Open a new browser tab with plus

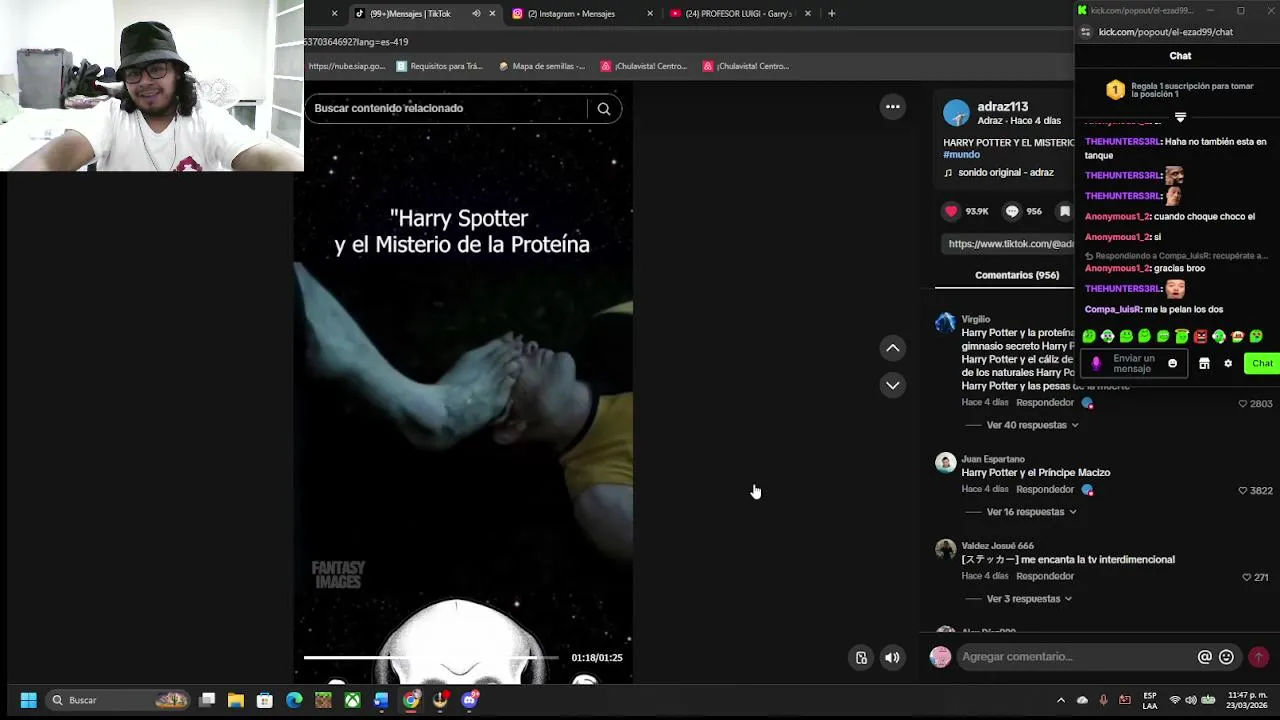tap(832, 14)
